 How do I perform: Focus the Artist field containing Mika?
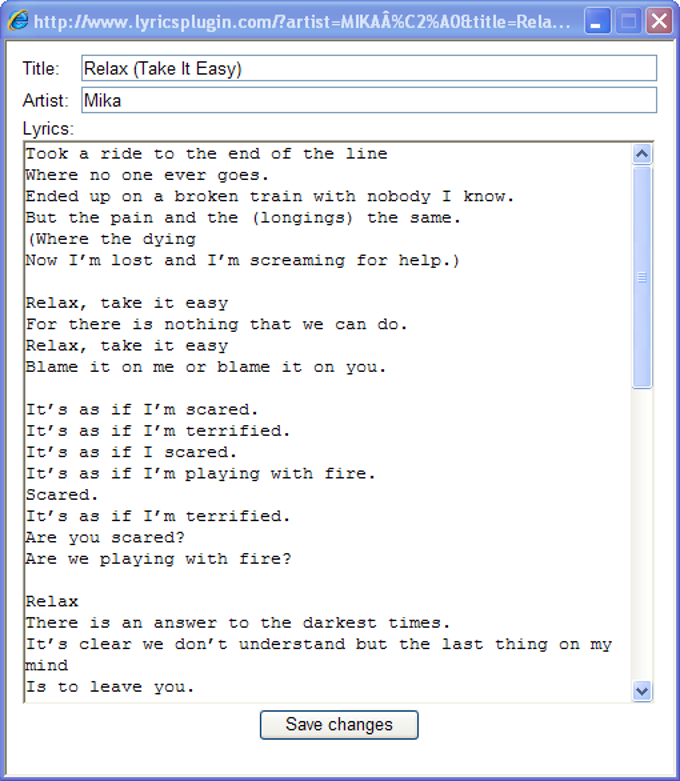click(368, 100)
